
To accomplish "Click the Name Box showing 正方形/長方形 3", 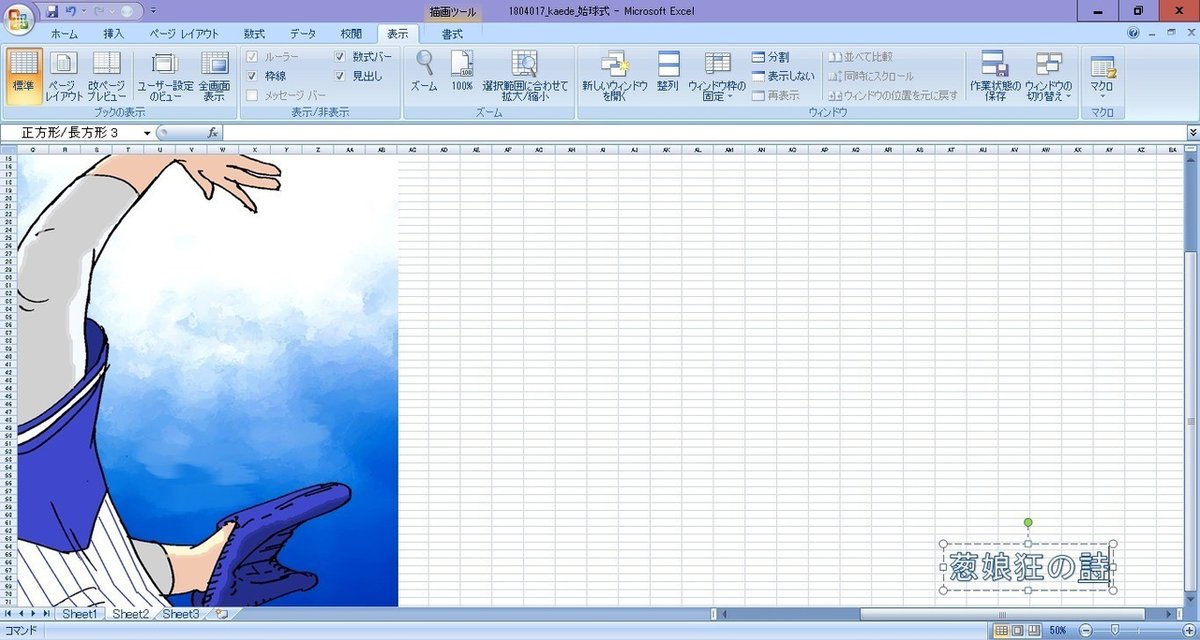I will coord(72,133).
